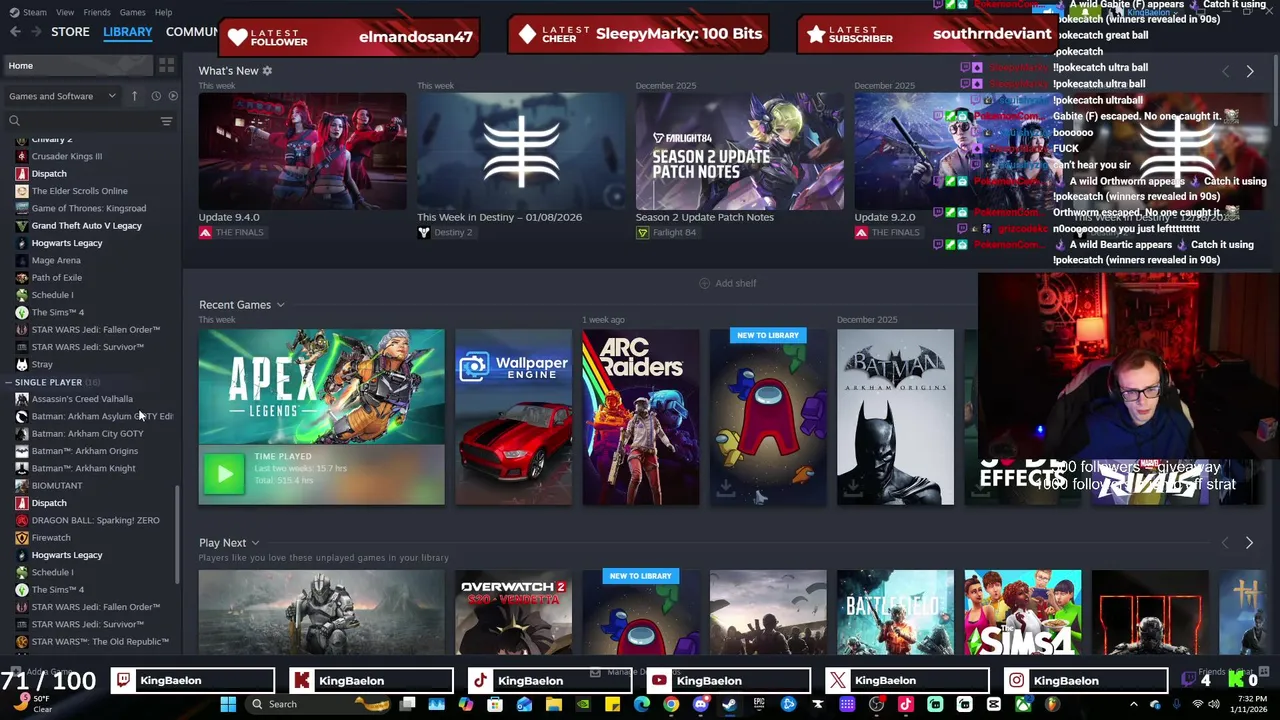Switch to the LIBRARY tab
Image resolution: width=1280 pixels, height=720 pixels.
pyautogui.click(x=128, y=32)
